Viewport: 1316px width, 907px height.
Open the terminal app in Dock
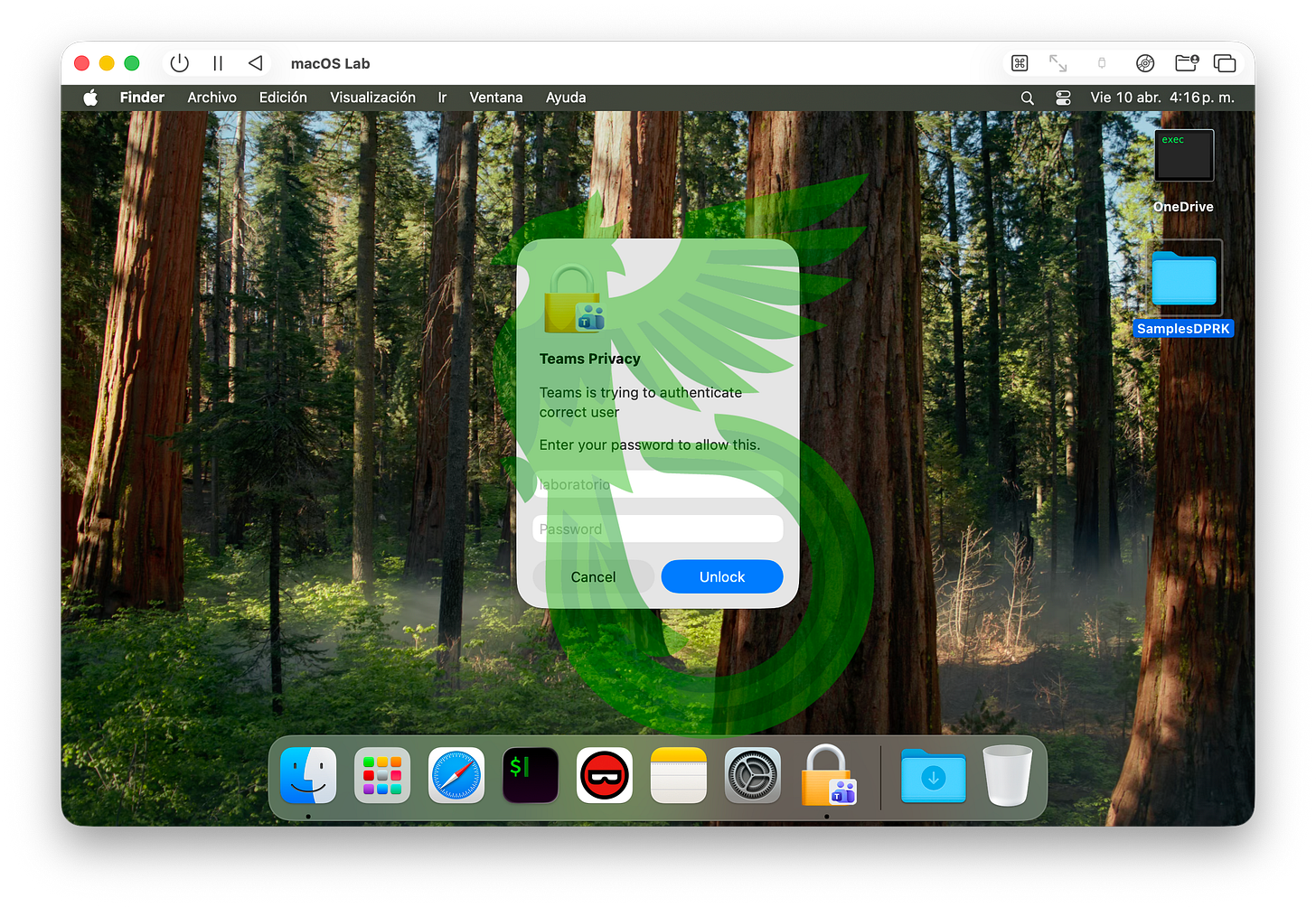(531, 775)
